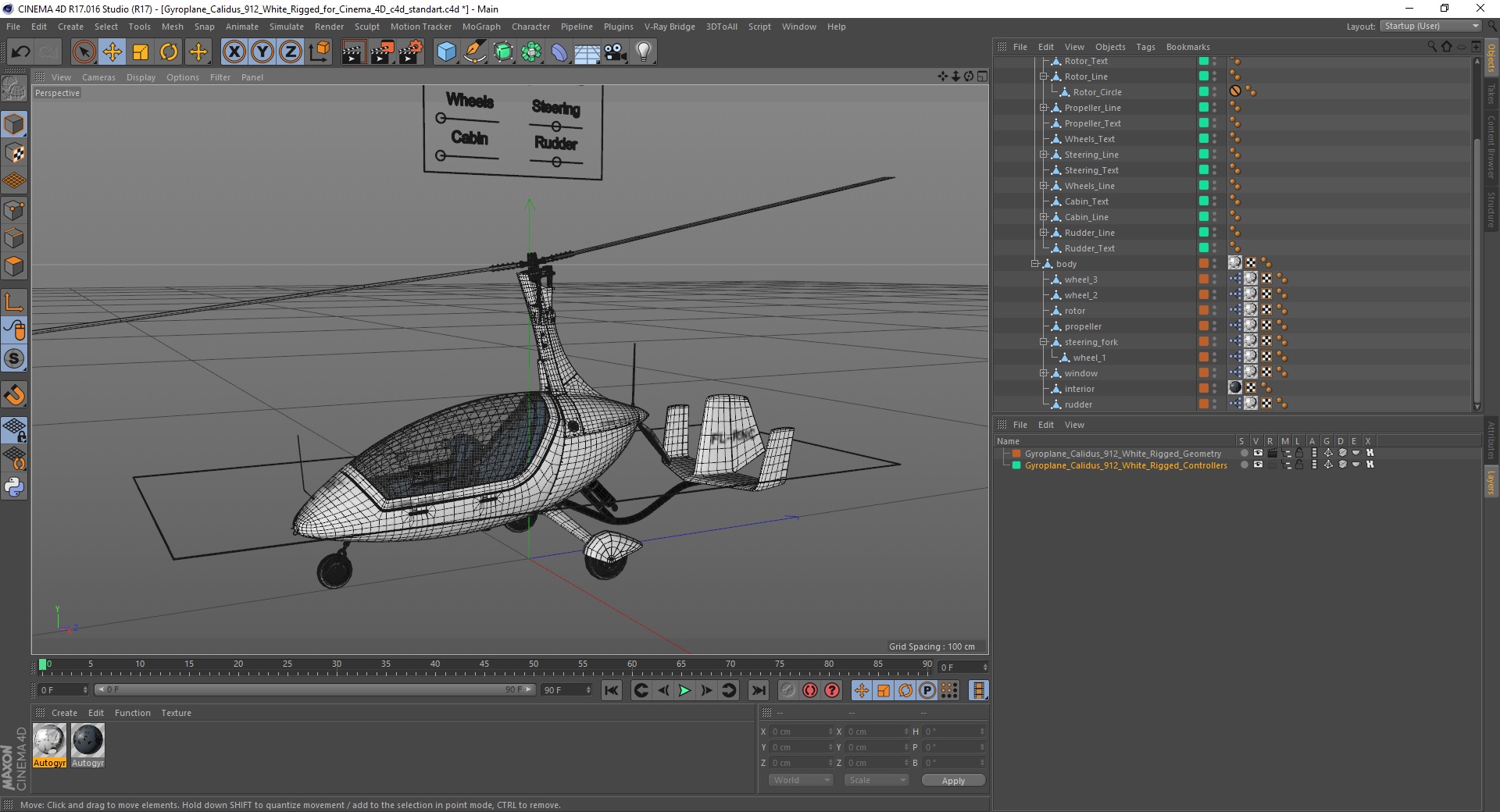This screenshot has height=812, width=1500.
Task: Add a light object
Action: pyautogui.click(x=644, y=52)
